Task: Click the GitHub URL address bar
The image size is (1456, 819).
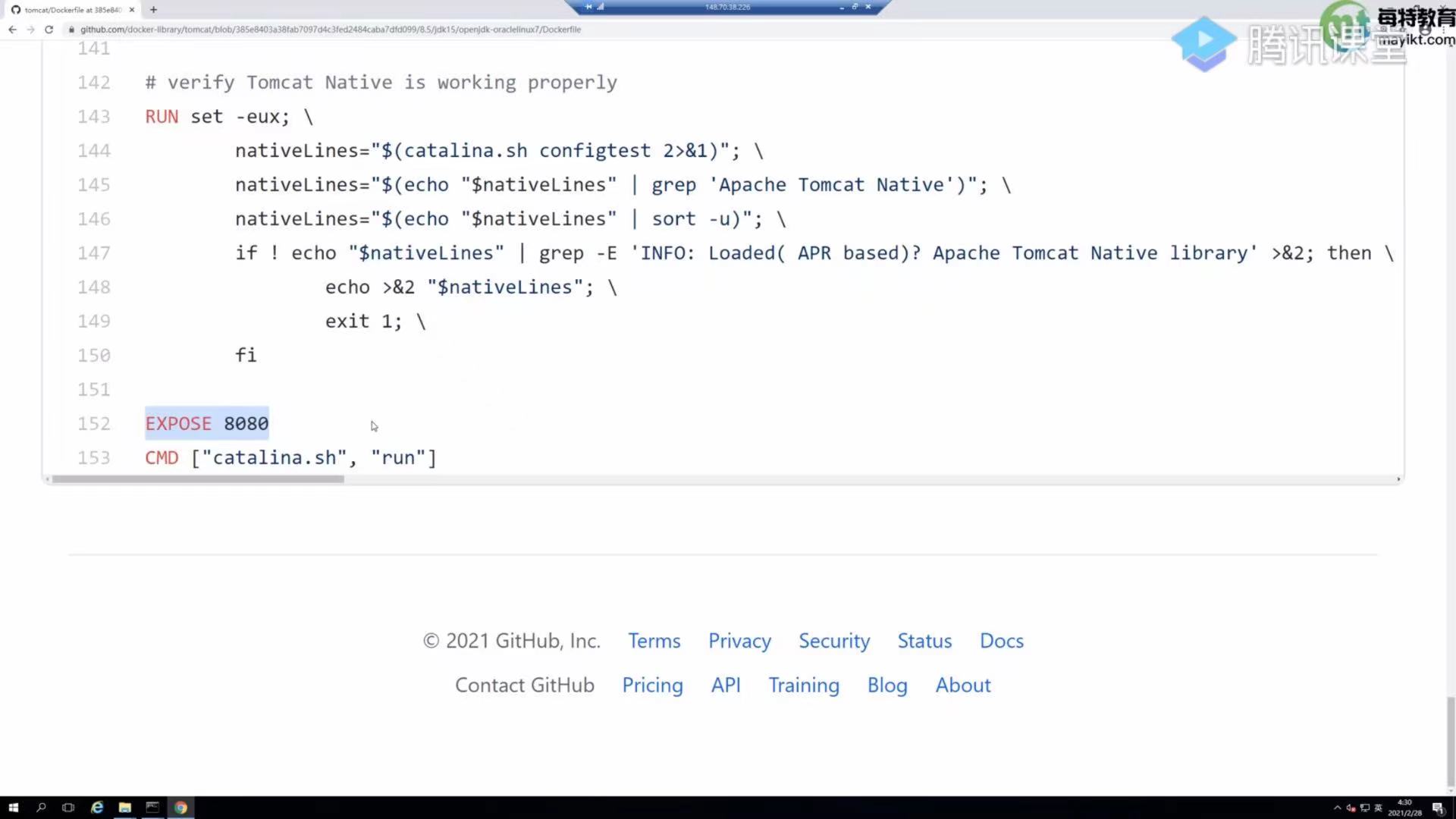Action: (331, 30)
